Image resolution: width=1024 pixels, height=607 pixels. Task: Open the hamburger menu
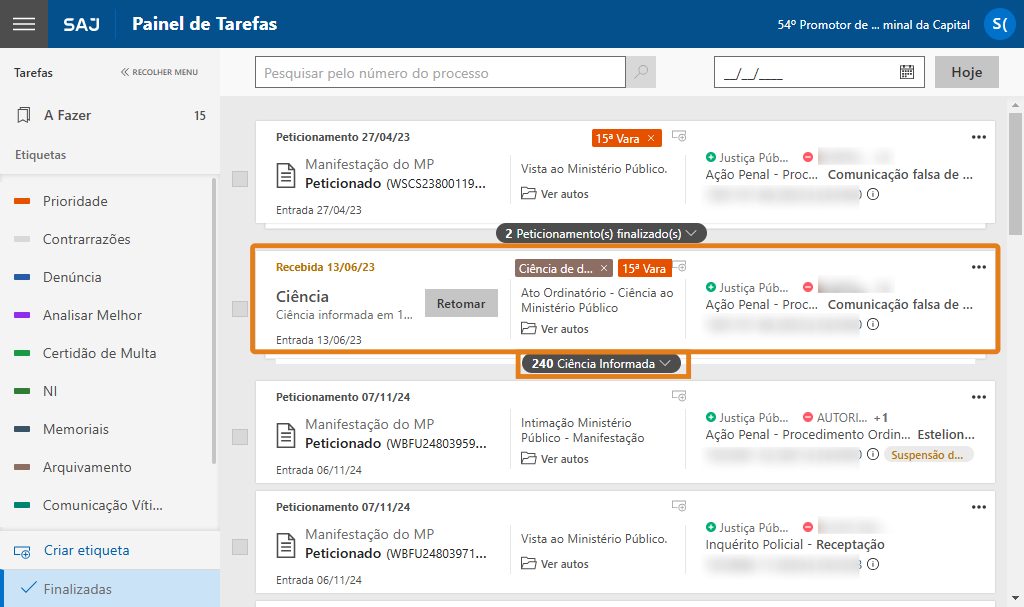tap(24, 24)
